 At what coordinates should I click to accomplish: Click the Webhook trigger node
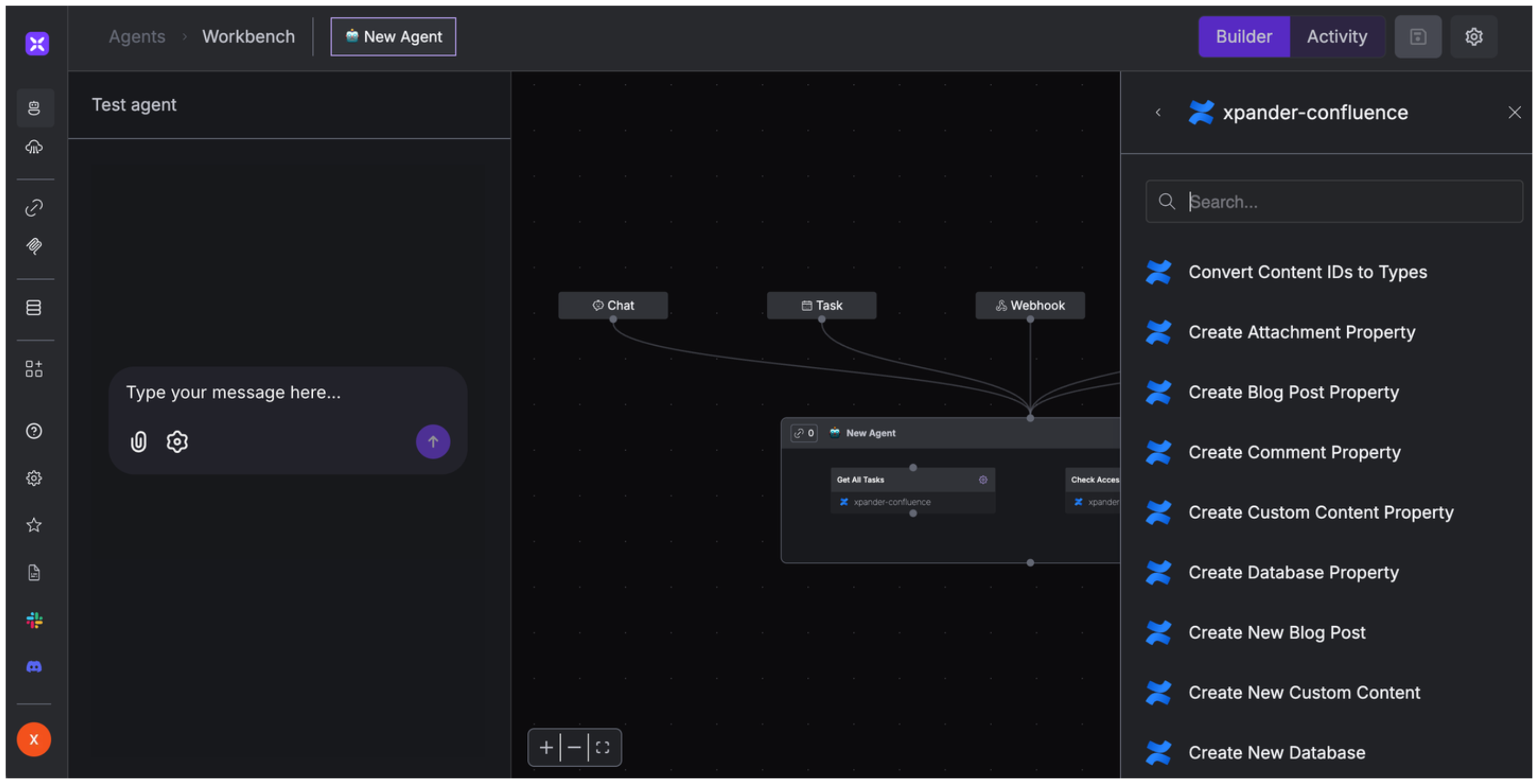[1030, 305]
